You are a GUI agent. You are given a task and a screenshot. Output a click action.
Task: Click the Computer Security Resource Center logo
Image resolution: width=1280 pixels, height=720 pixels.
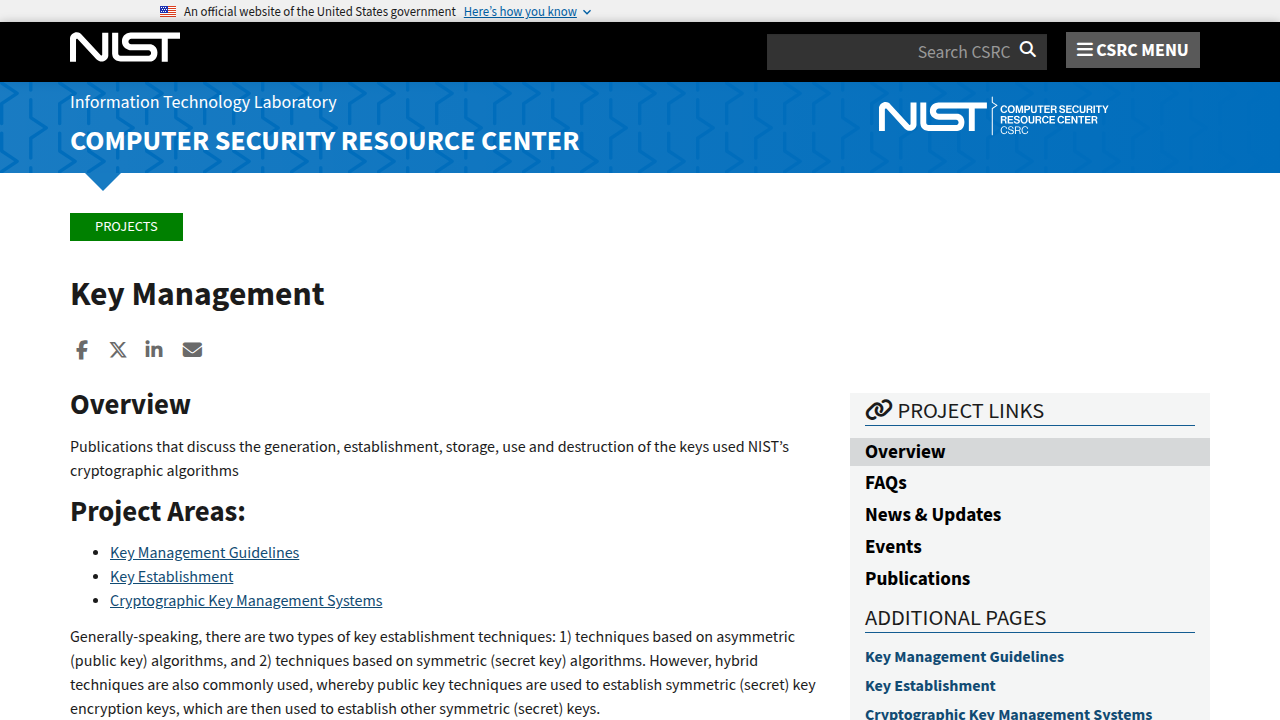coord(991,115)
